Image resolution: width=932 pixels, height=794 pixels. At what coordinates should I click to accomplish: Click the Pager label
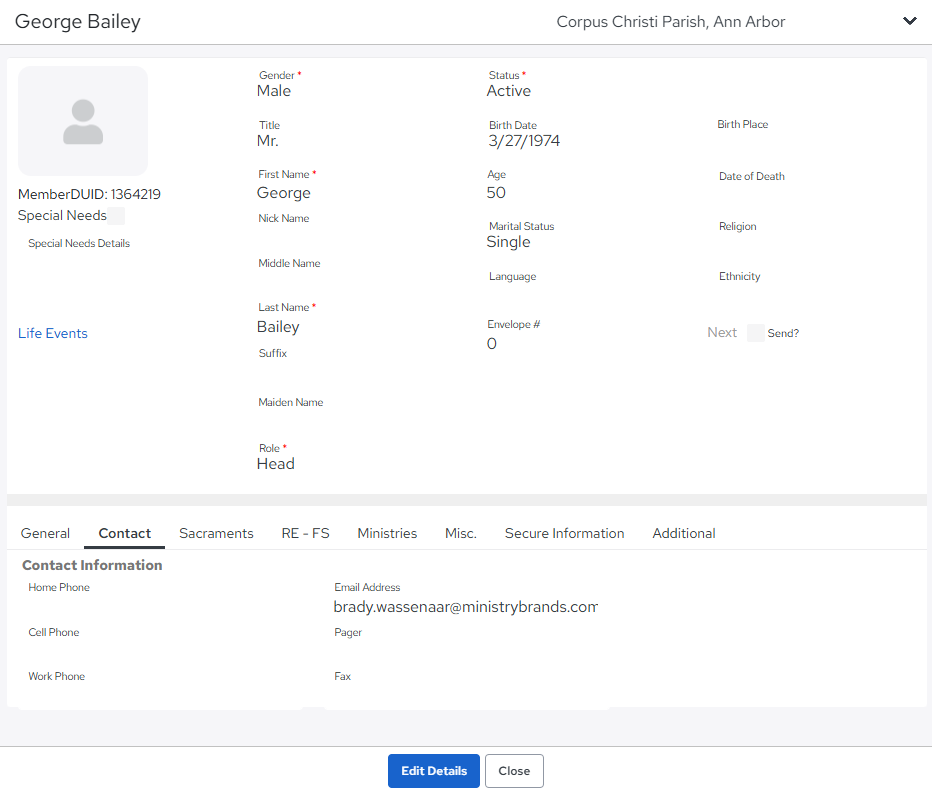[x=348, y=632]
